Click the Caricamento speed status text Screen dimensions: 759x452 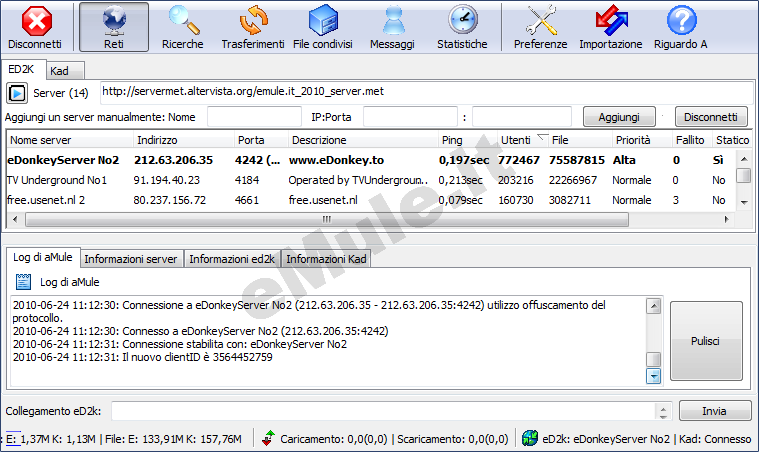coord(334,439)
